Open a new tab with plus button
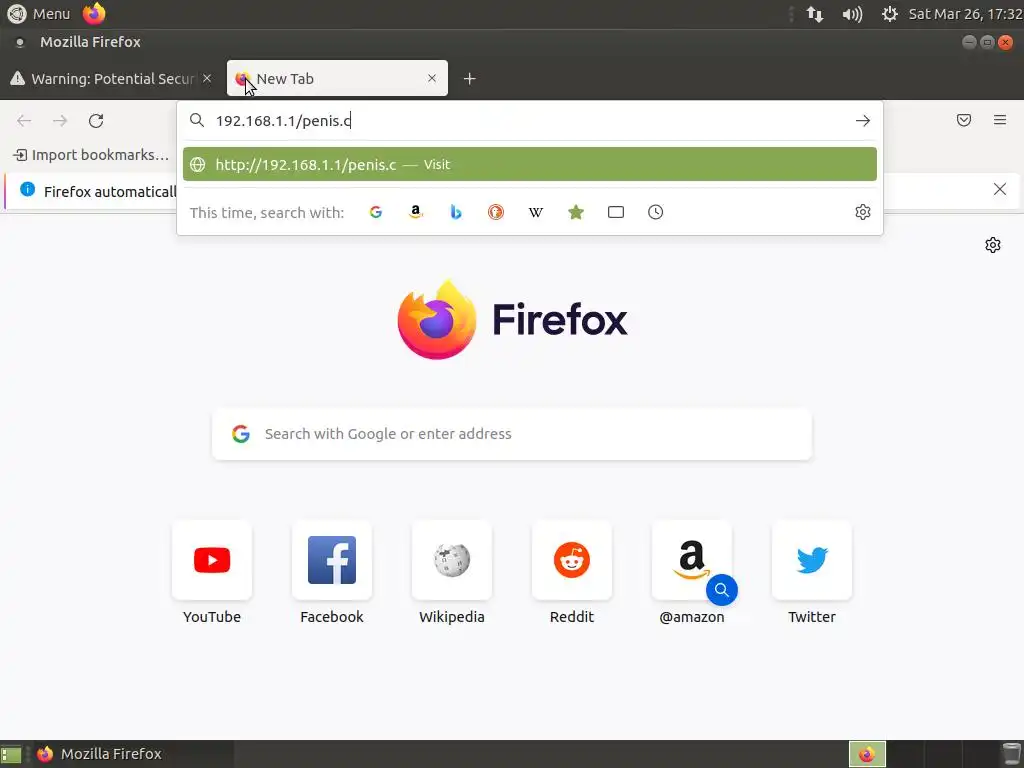The width and height of the screenshot is (1024, 768). 469,79
